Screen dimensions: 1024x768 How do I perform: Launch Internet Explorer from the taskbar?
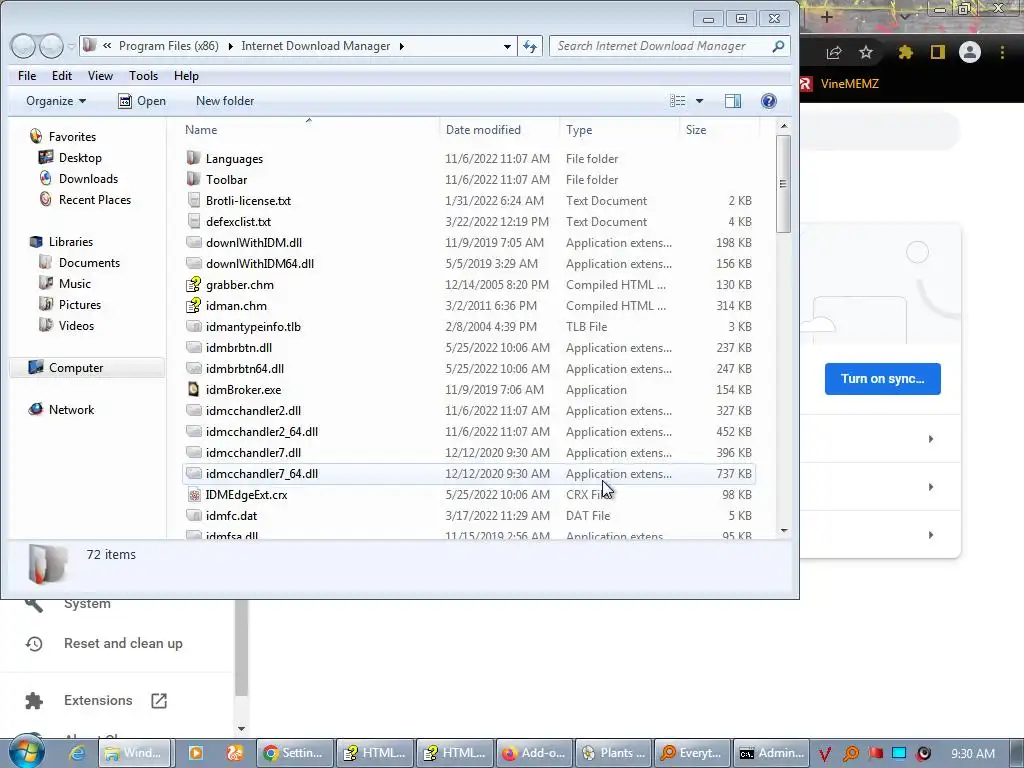[77, 753]
